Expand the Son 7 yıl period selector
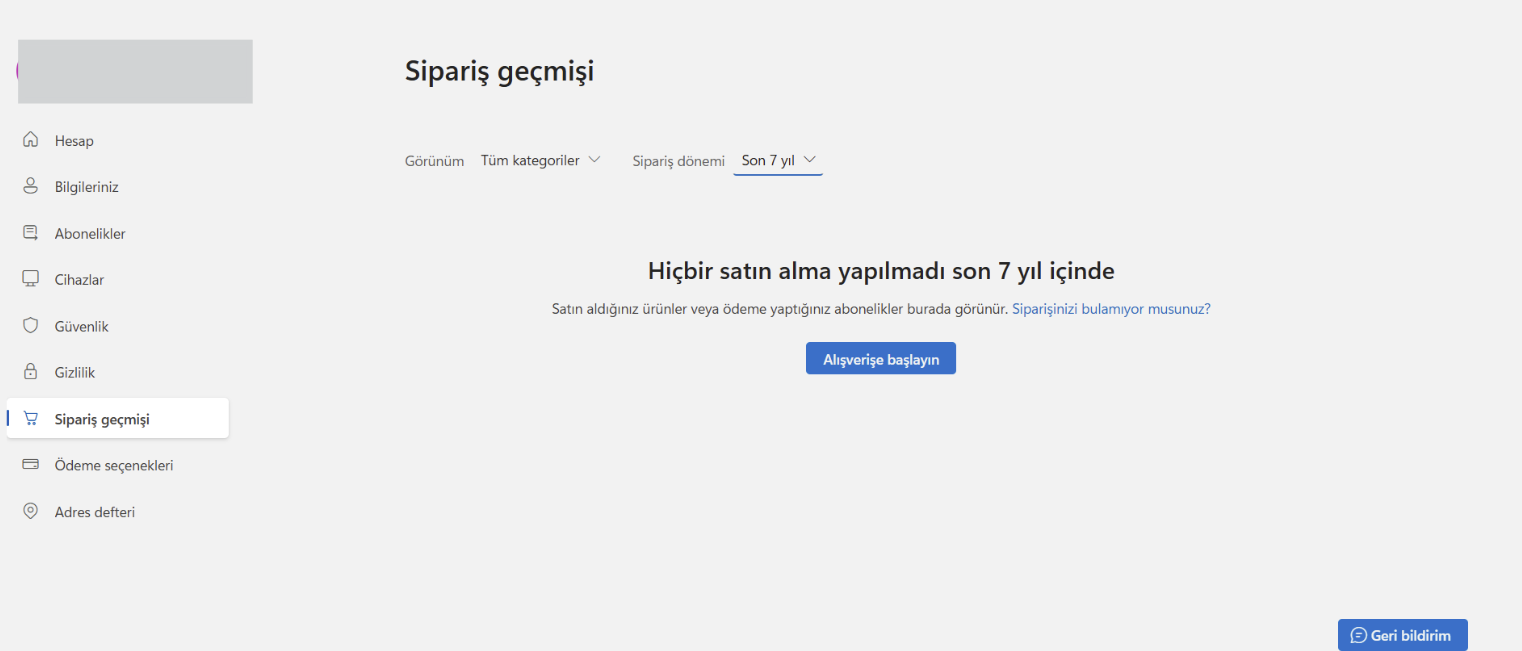1522x651 pixels. 777,158
